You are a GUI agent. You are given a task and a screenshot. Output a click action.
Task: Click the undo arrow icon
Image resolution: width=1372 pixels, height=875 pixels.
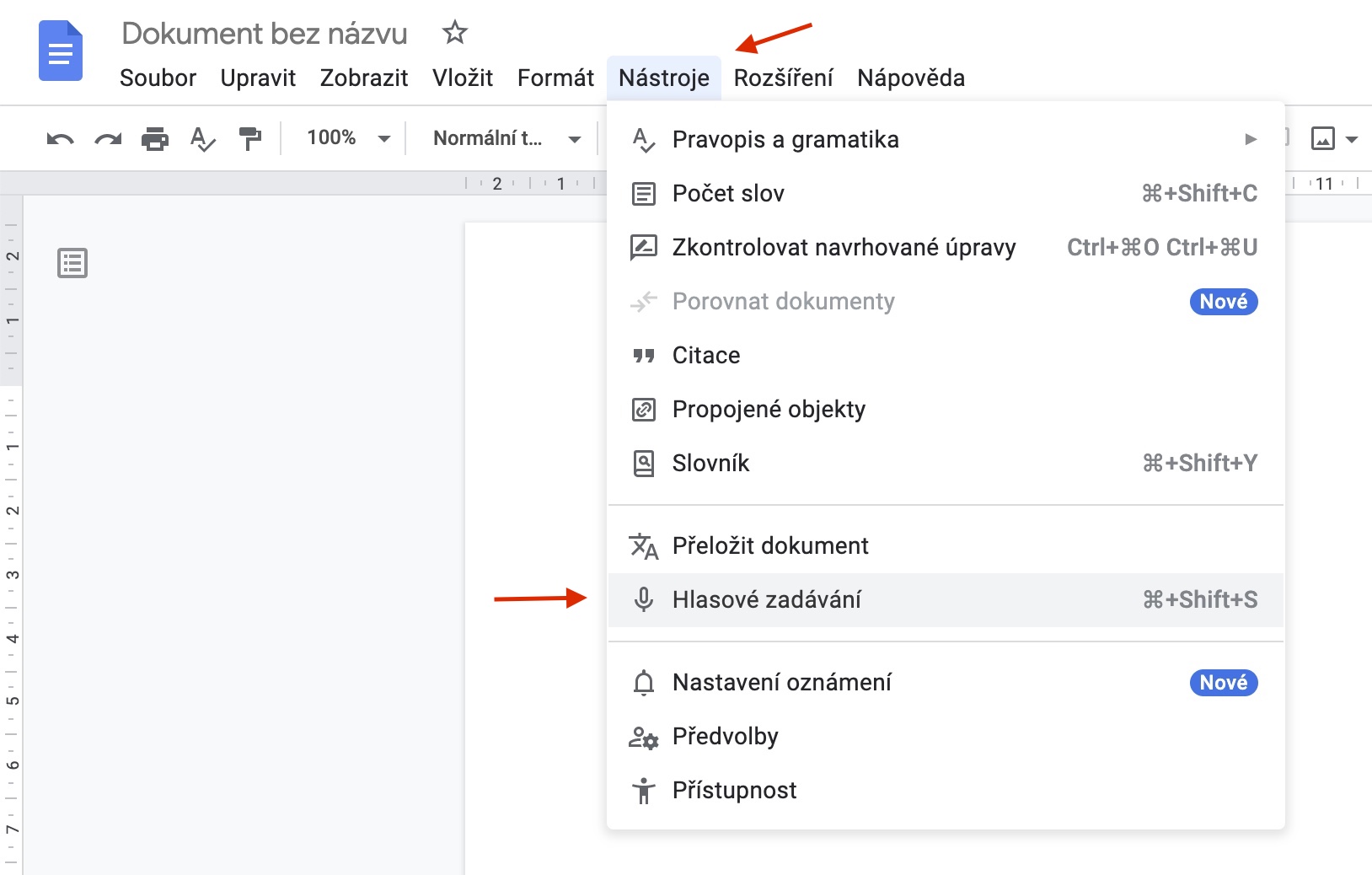[60, 138]
